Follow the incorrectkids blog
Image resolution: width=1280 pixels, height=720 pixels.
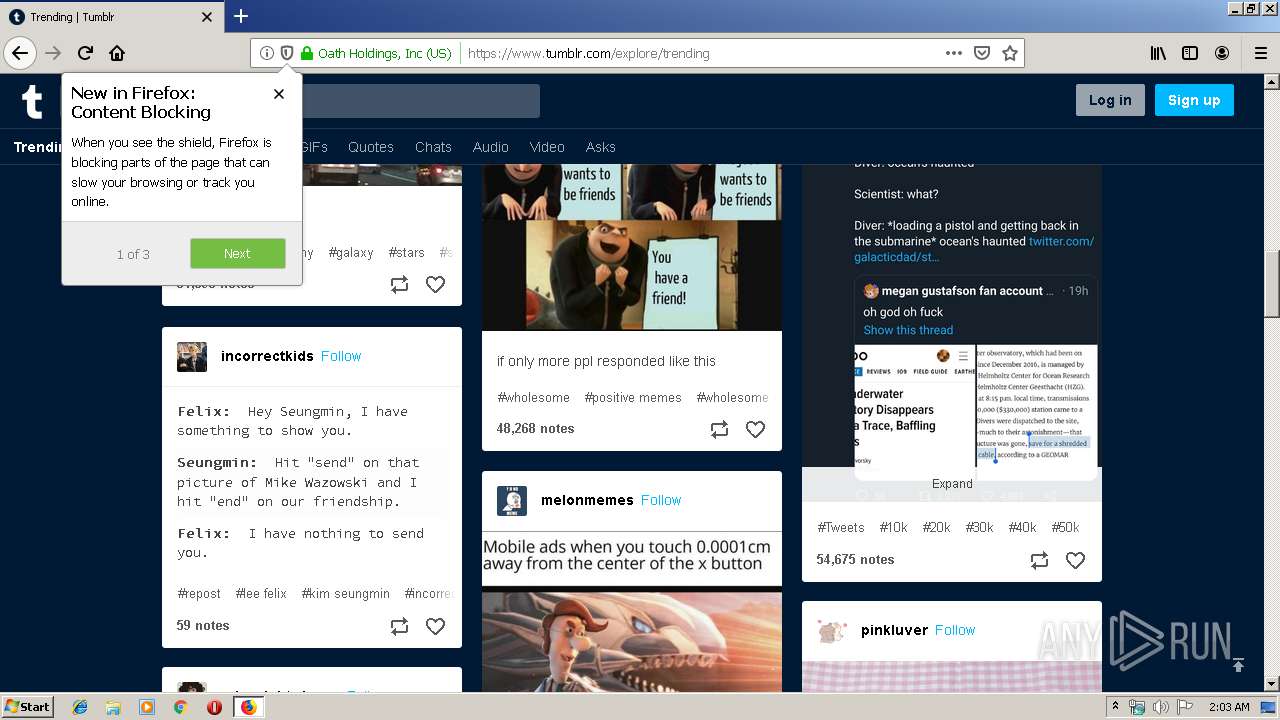341,356
